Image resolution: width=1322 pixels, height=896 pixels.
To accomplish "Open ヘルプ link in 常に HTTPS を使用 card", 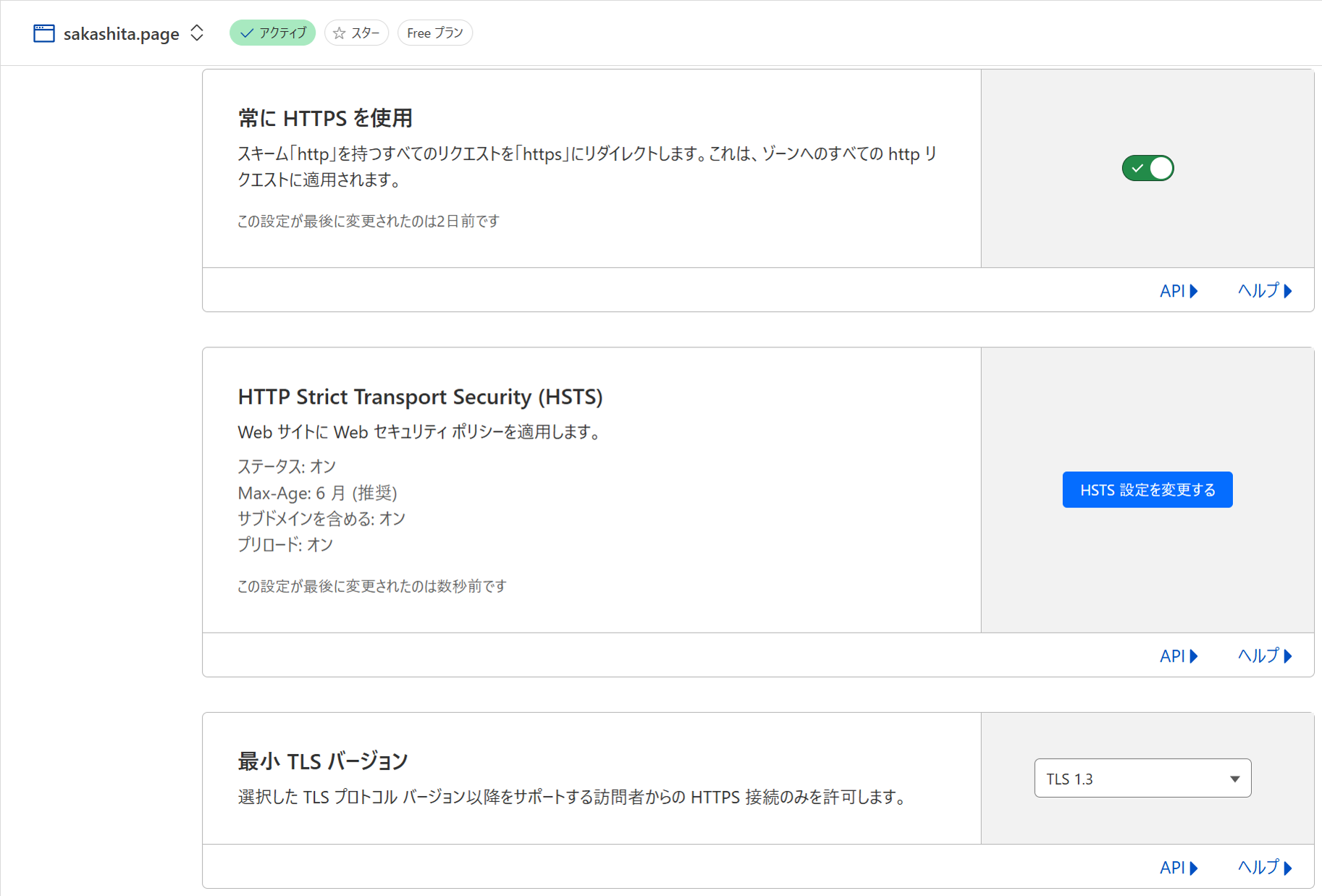I will pos(1265,291).
